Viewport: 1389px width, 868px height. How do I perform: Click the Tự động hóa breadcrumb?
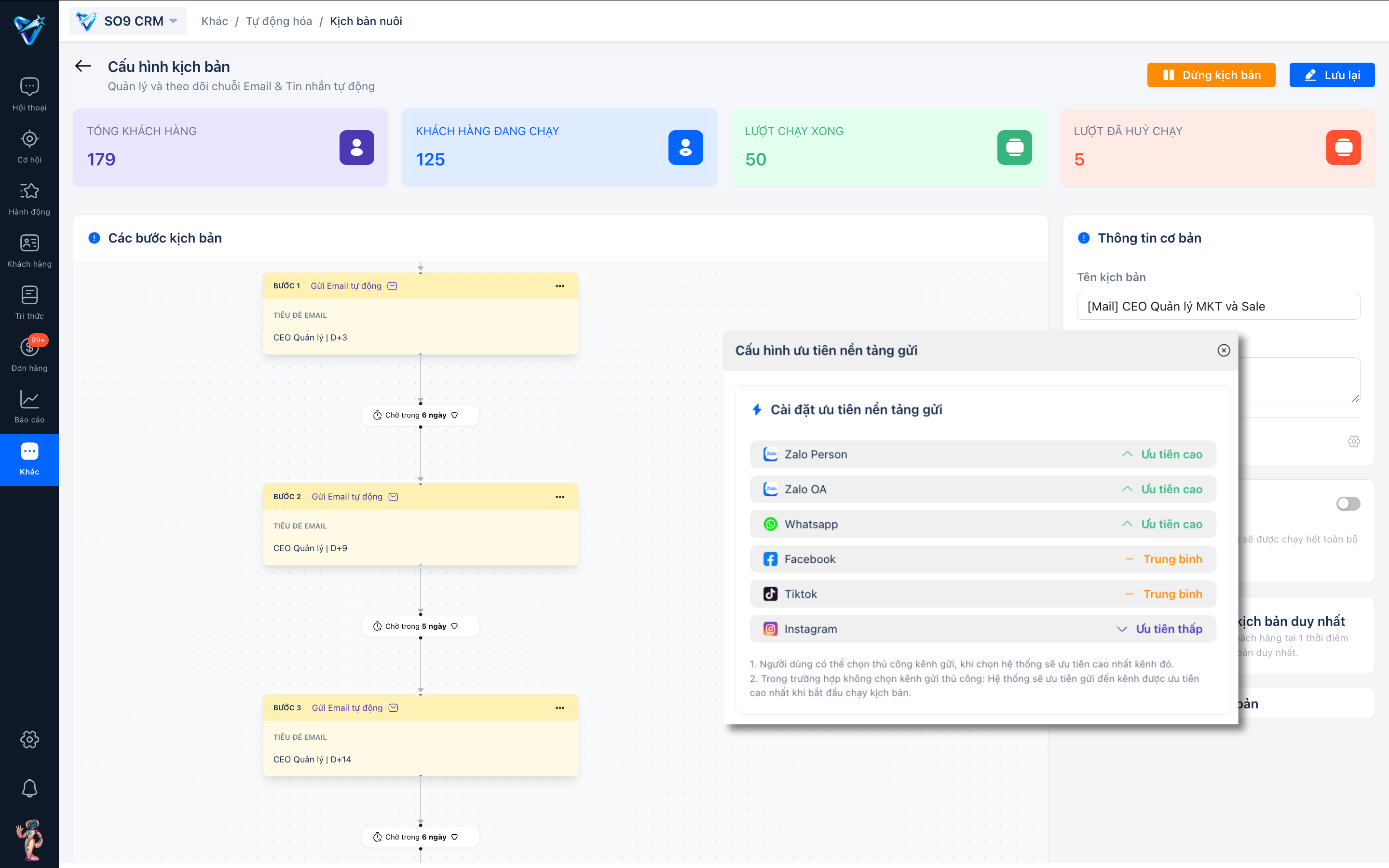(279, 21)
